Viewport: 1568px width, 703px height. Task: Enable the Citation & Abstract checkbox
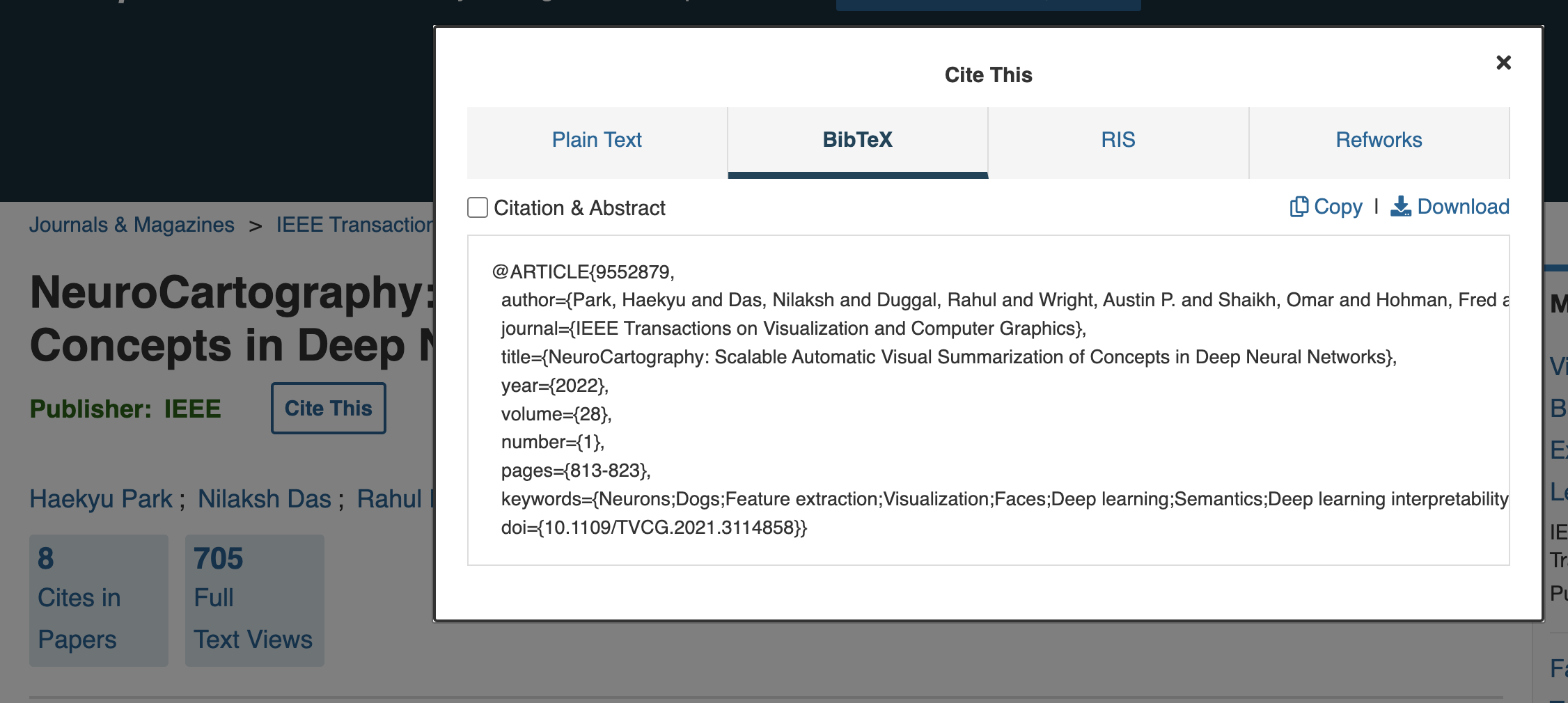pyautogui.click(x=478, y=207)
